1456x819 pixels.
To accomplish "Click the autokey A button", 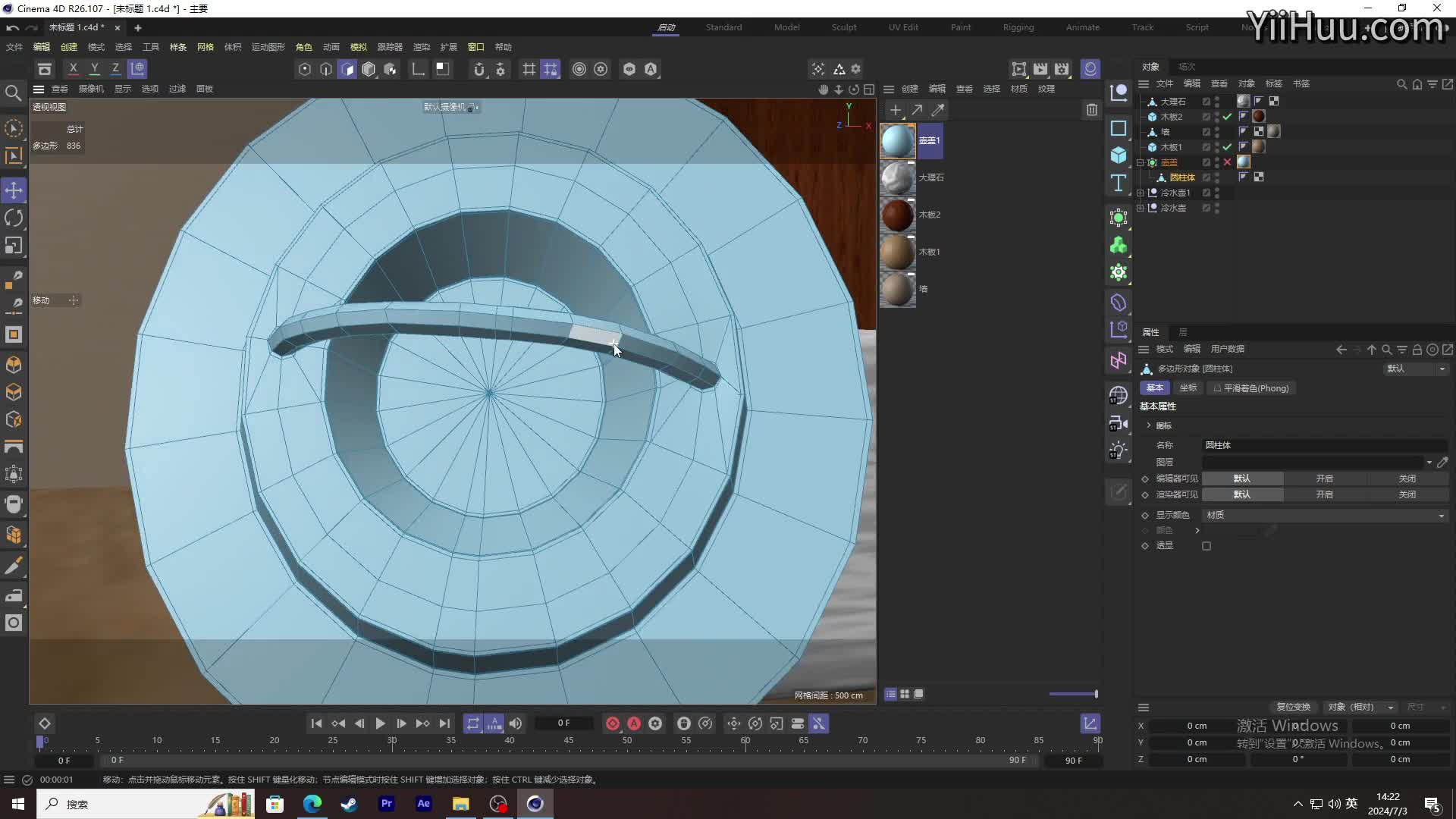I will [x=634, y=723].
